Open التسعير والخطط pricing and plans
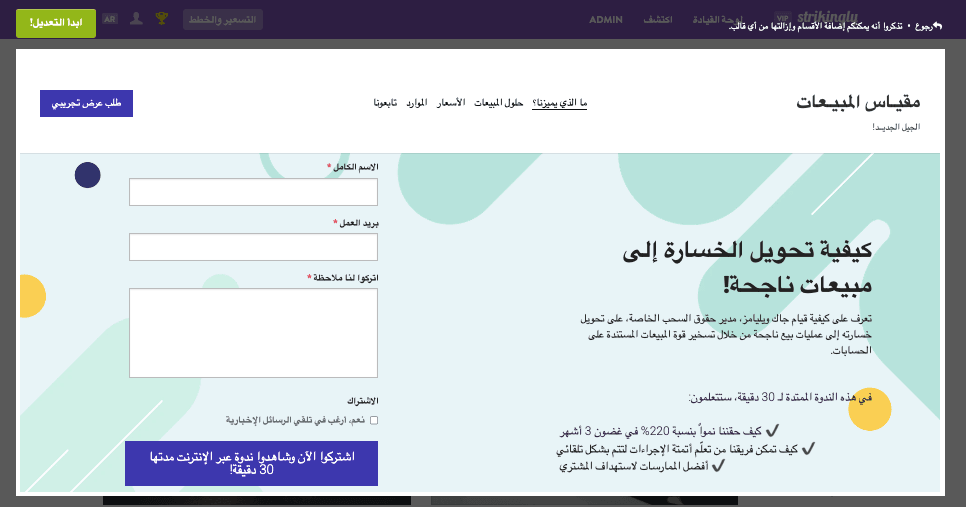The width and height of the screenshot is (966, 507). [x=223, y=20]
